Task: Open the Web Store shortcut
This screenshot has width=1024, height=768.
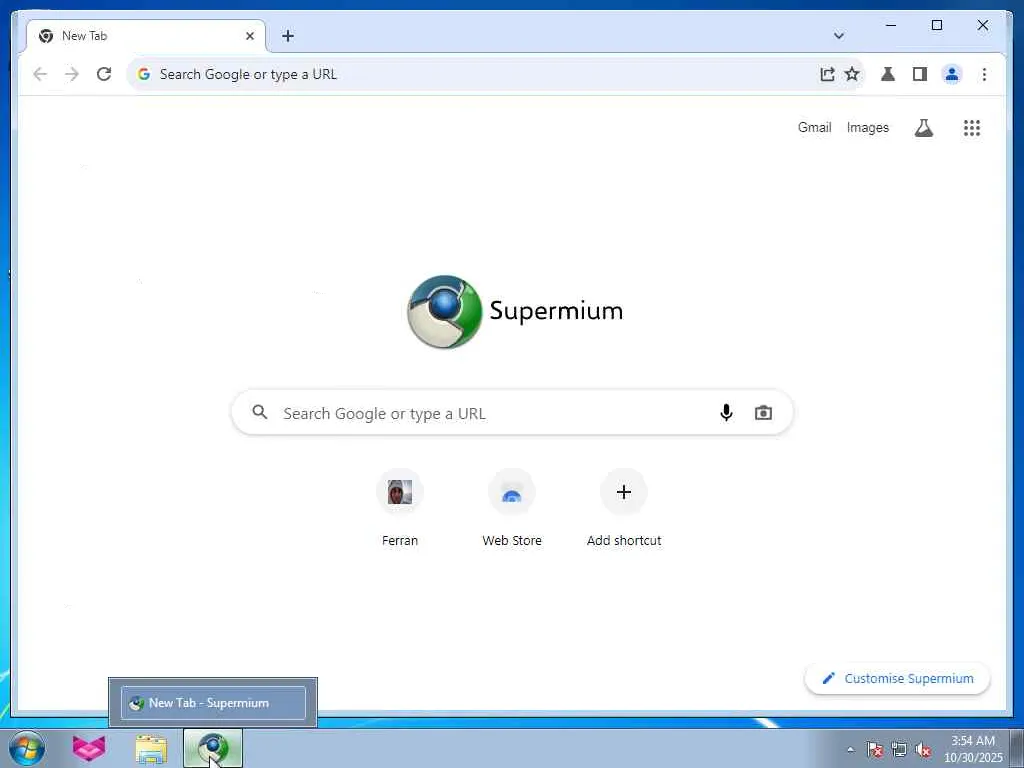Action: tap(512, 509)
